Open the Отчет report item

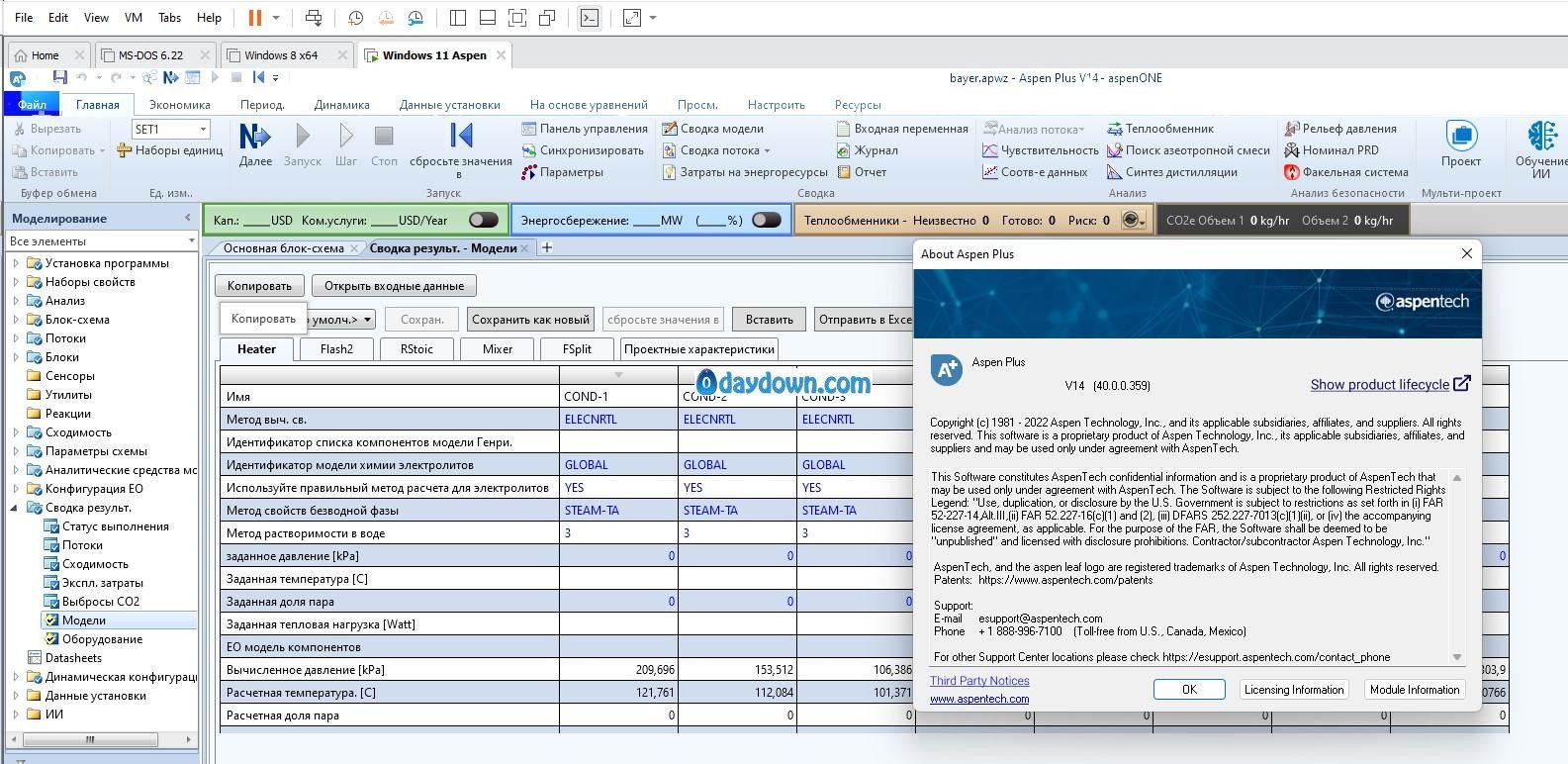pyautogui.click(x=861, y=172)
